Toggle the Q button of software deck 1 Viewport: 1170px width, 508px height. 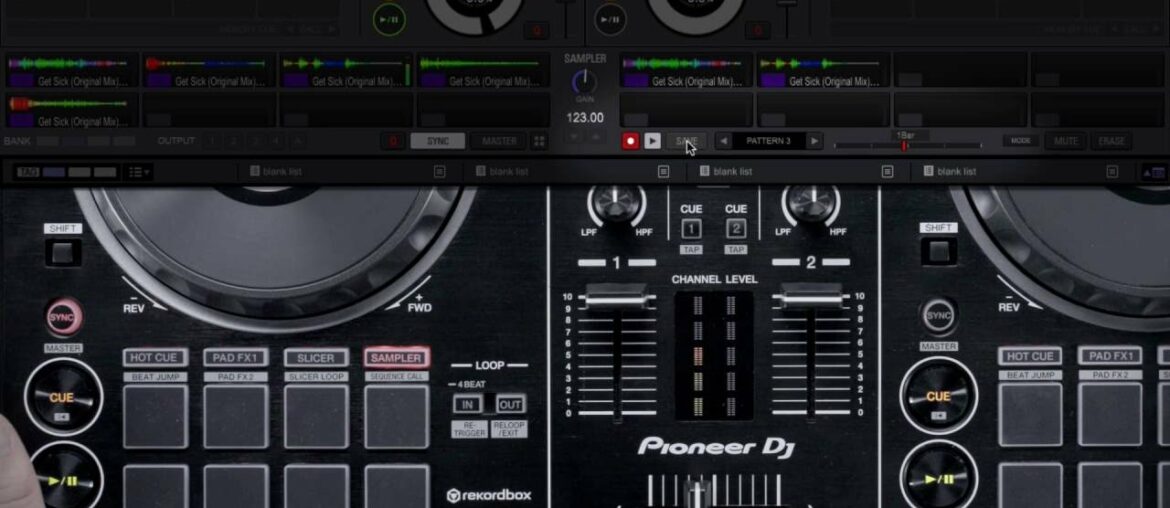(536, 31)
